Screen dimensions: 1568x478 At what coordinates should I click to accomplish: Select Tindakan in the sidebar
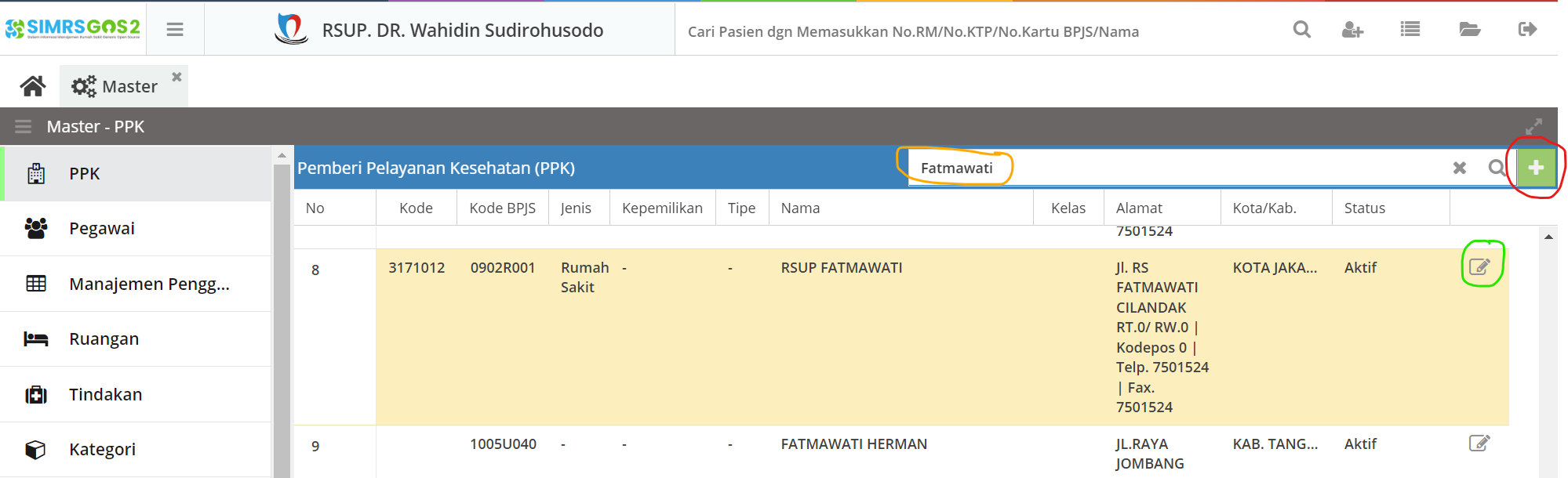point(105,394)
